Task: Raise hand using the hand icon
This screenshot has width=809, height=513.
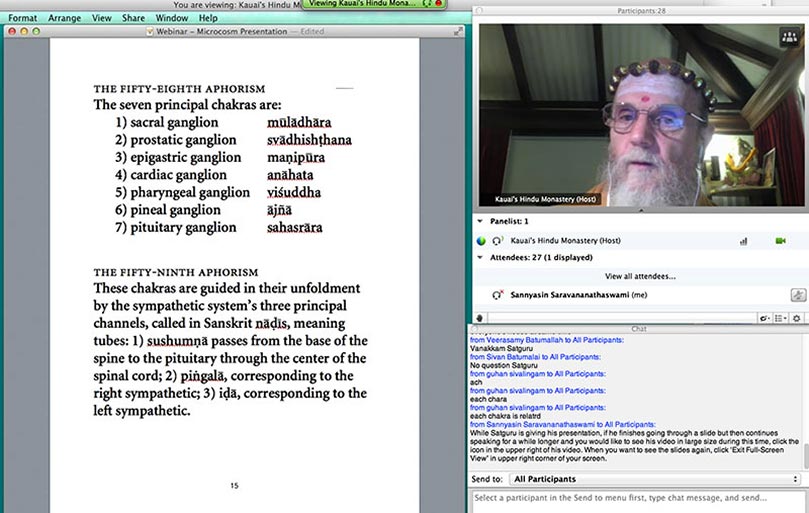Action: (481, 318)
